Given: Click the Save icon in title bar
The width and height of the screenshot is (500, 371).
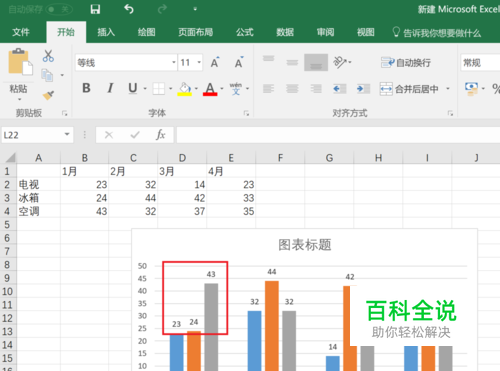Looking at the screenshot, I should click(x=95, y=9).
